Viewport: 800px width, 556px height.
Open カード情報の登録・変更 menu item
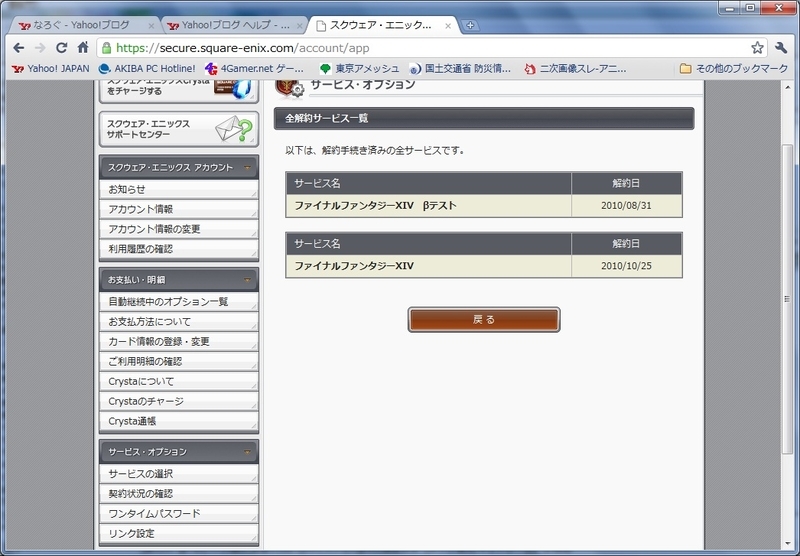tap(179, 341)
